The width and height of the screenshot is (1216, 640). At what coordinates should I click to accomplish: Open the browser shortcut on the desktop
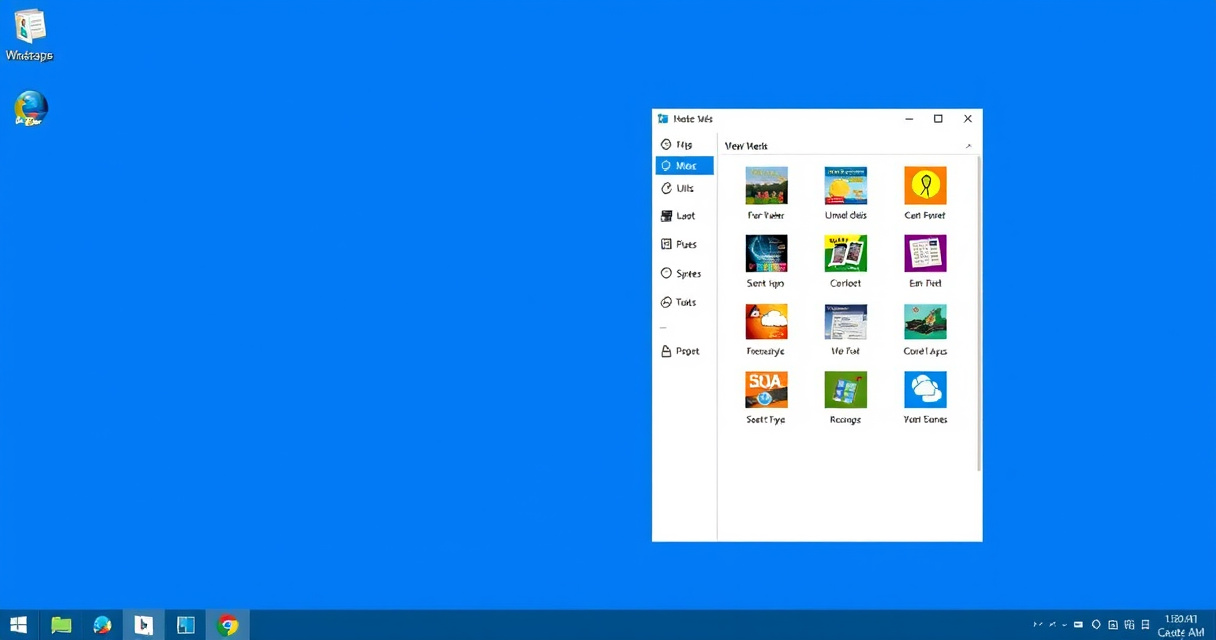point(31,108)
